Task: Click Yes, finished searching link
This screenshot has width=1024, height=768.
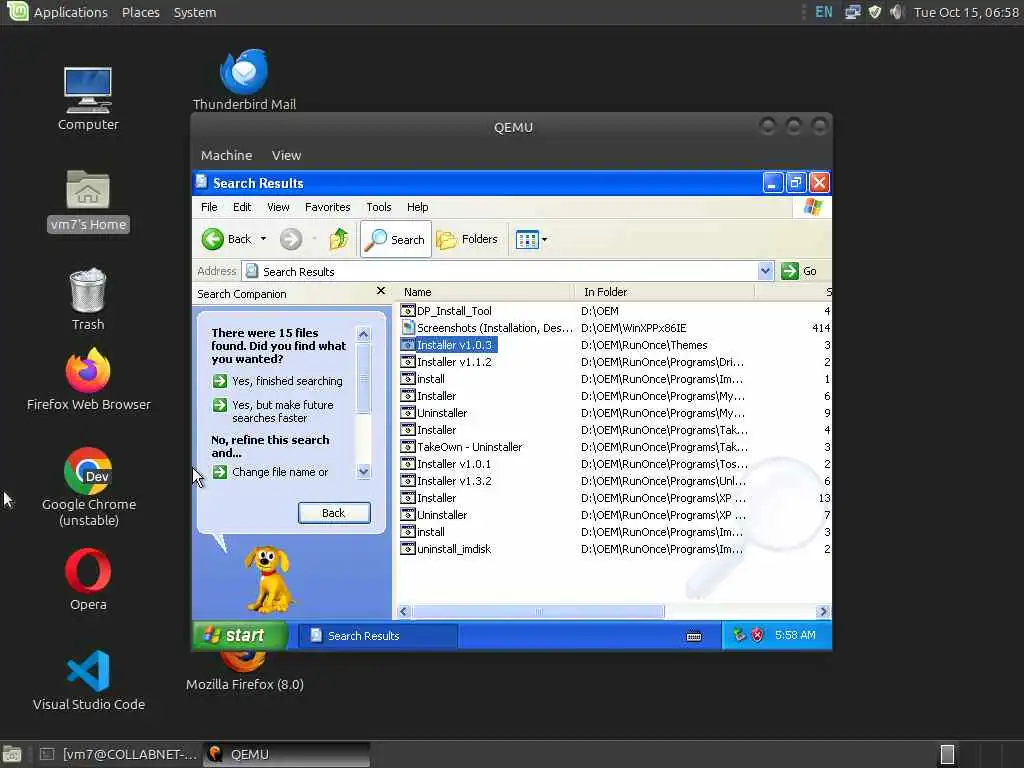Action: point(278,381)
